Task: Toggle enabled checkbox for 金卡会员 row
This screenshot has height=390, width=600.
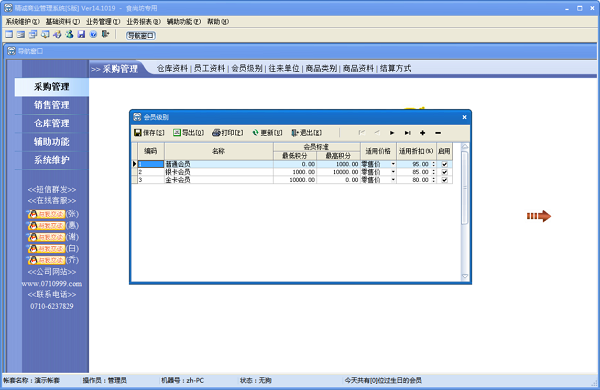Action: pos(445,179)
